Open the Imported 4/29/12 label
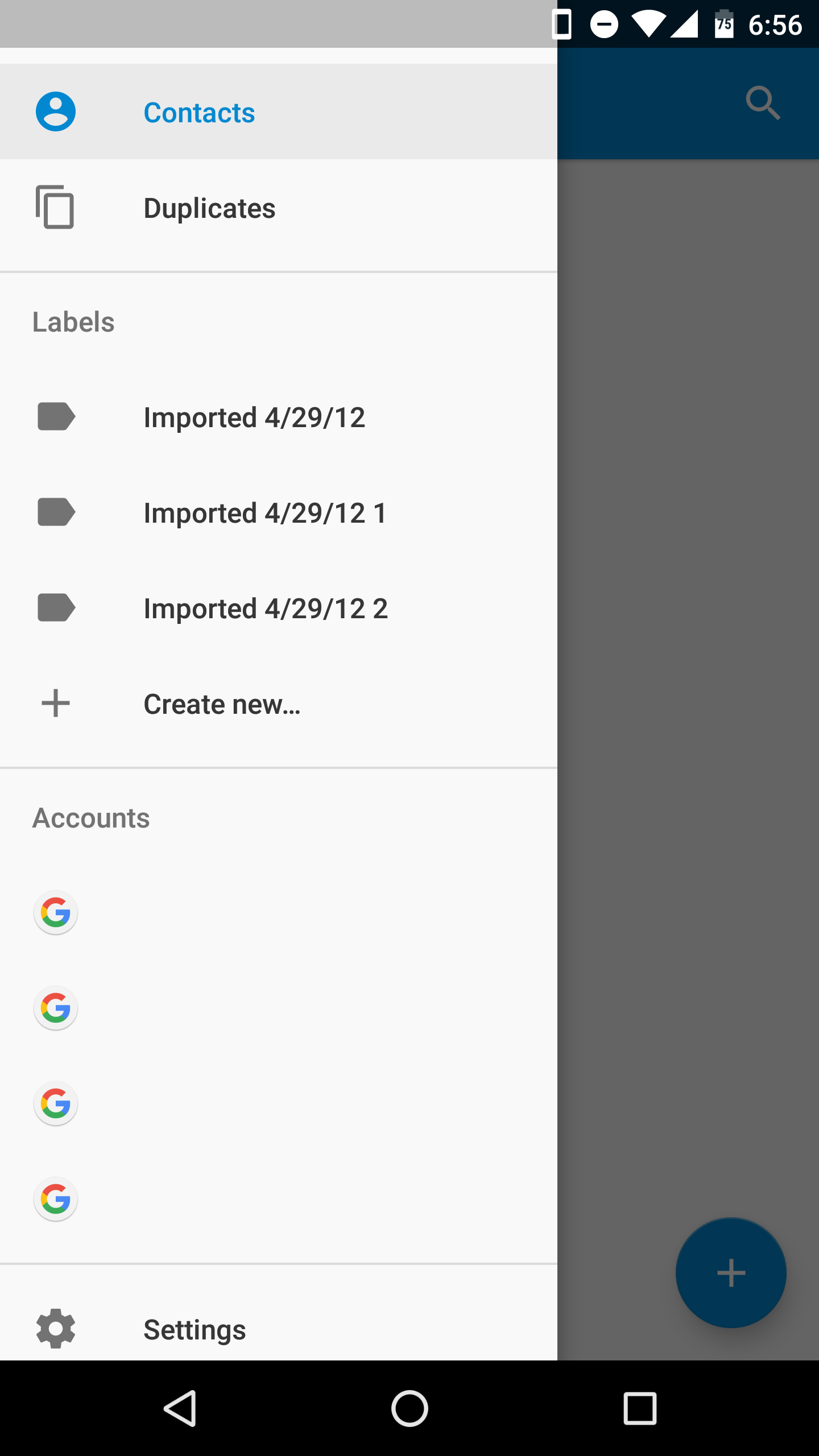 point(254,417)
